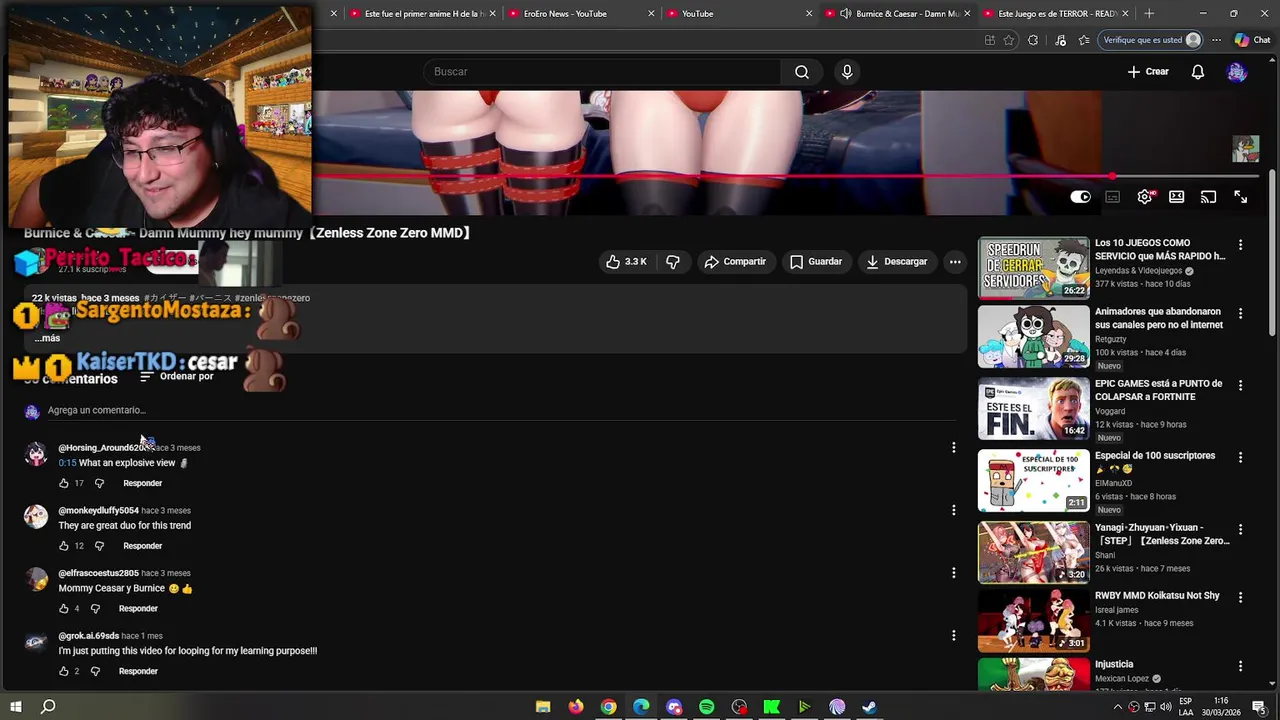The width and height of the screenshot is (1280, 720).
Task: Open the options menu for the "EPIC GAMES está a PUNTO" video
Action: (1240, 385)
